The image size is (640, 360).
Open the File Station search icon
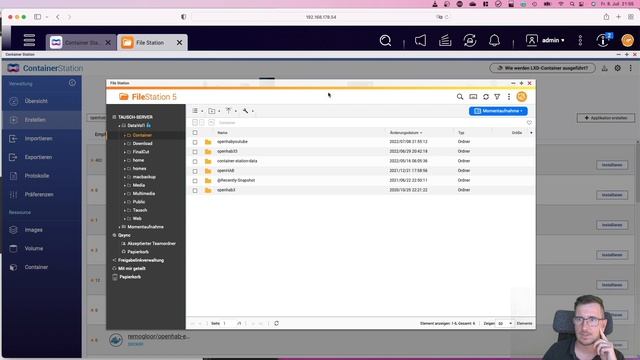coord(460,97)
